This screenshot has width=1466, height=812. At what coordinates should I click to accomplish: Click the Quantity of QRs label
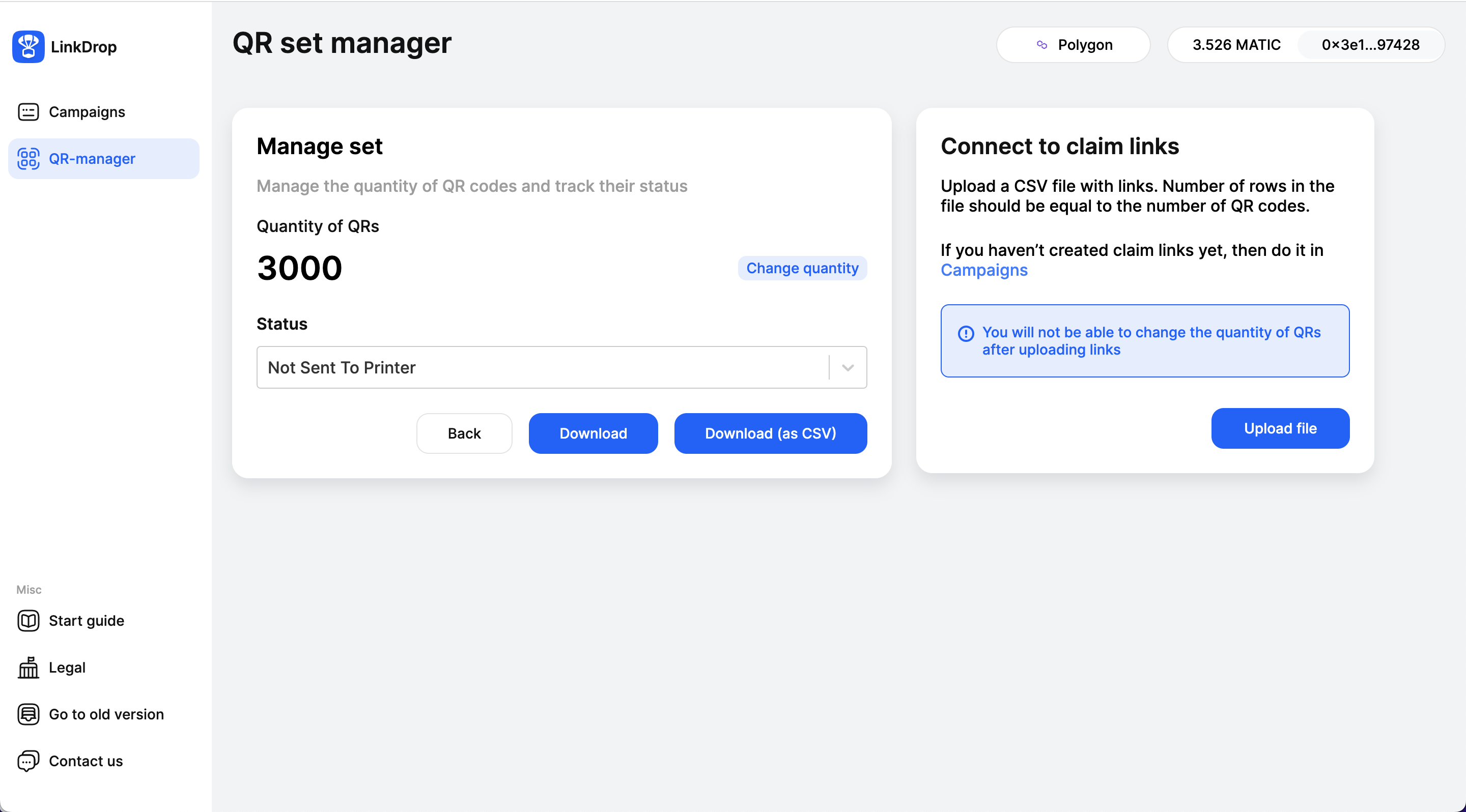[x=318, y=226]
